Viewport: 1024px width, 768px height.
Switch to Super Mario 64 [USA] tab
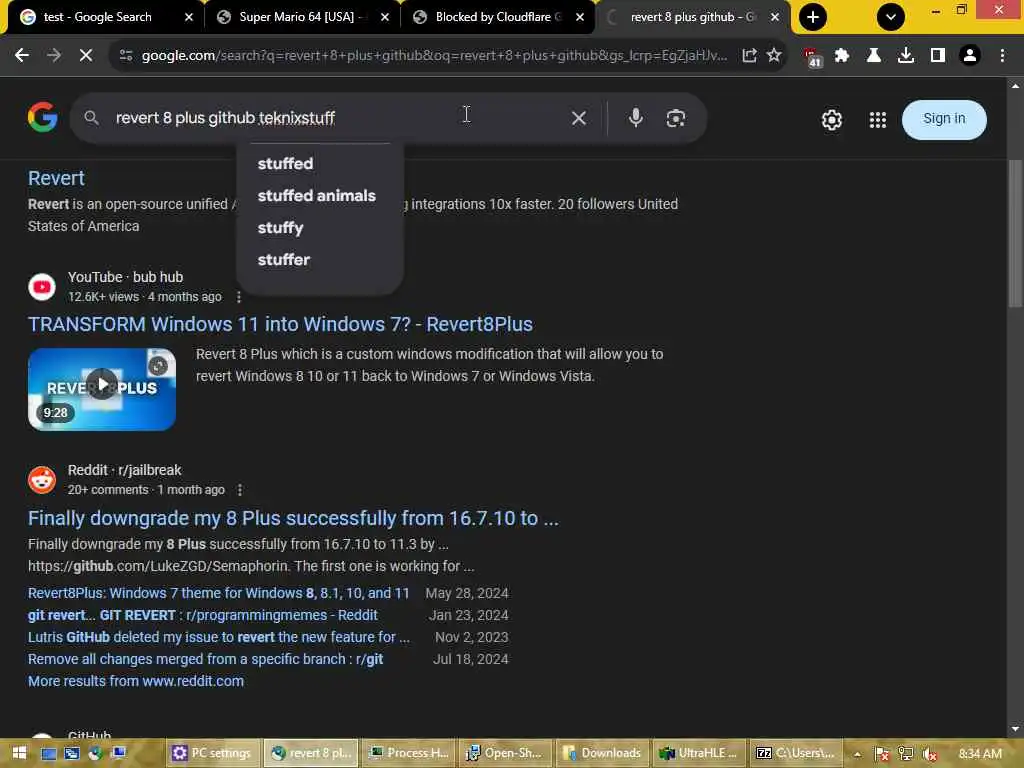click(x=297, y=17)
